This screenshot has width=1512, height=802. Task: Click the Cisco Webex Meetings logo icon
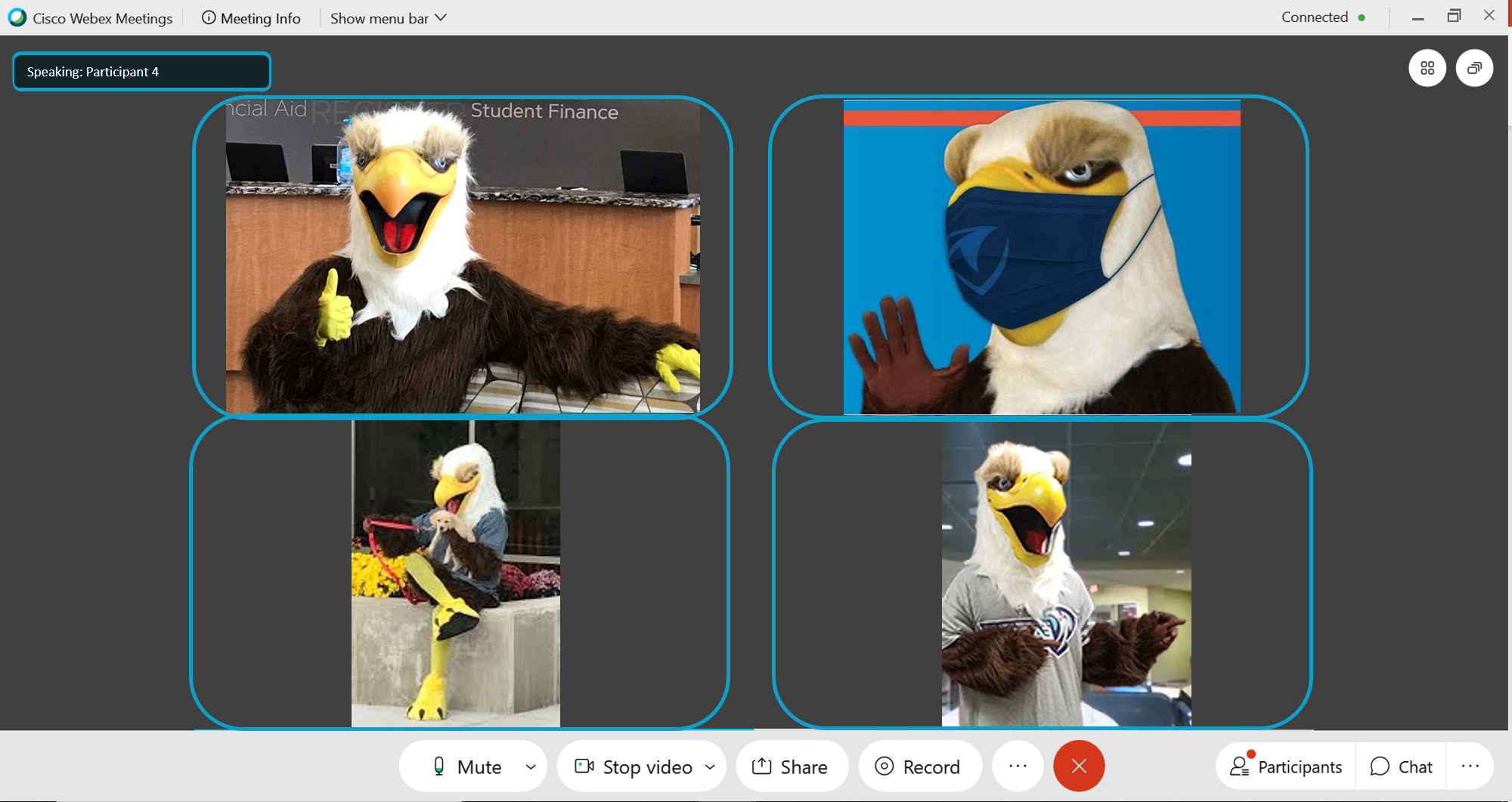click(x=17, y=17)
